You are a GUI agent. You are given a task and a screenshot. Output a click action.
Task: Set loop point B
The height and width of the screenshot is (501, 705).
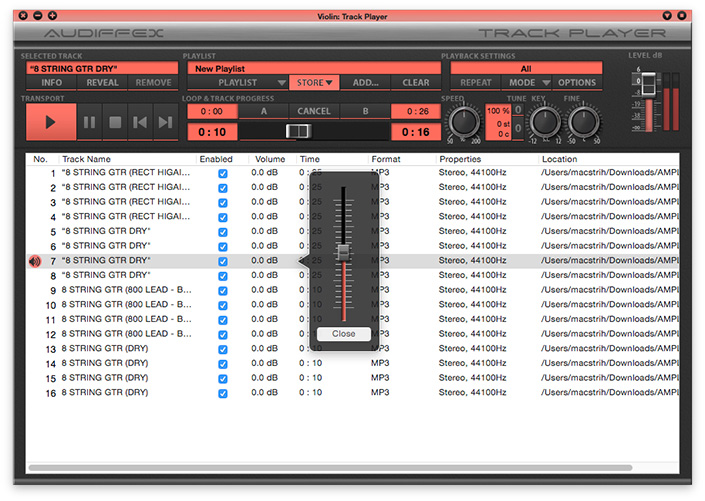point(365,111)
